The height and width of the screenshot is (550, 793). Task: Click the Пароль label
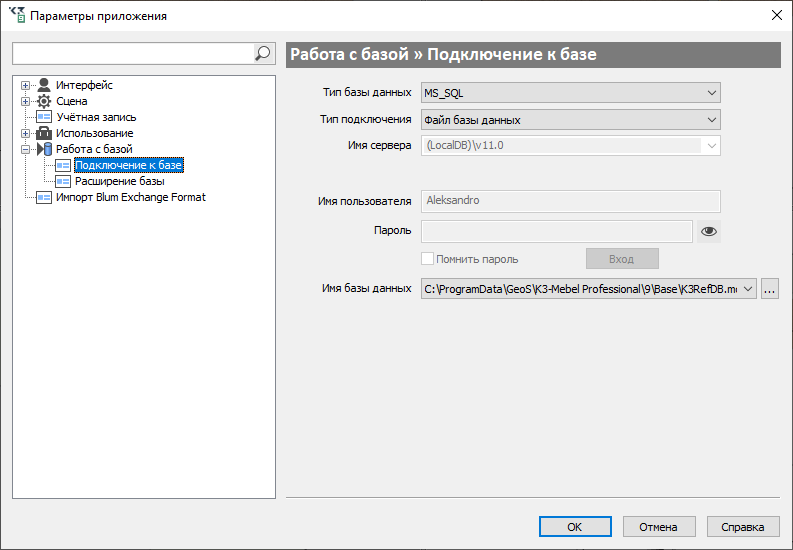(392, 231)
